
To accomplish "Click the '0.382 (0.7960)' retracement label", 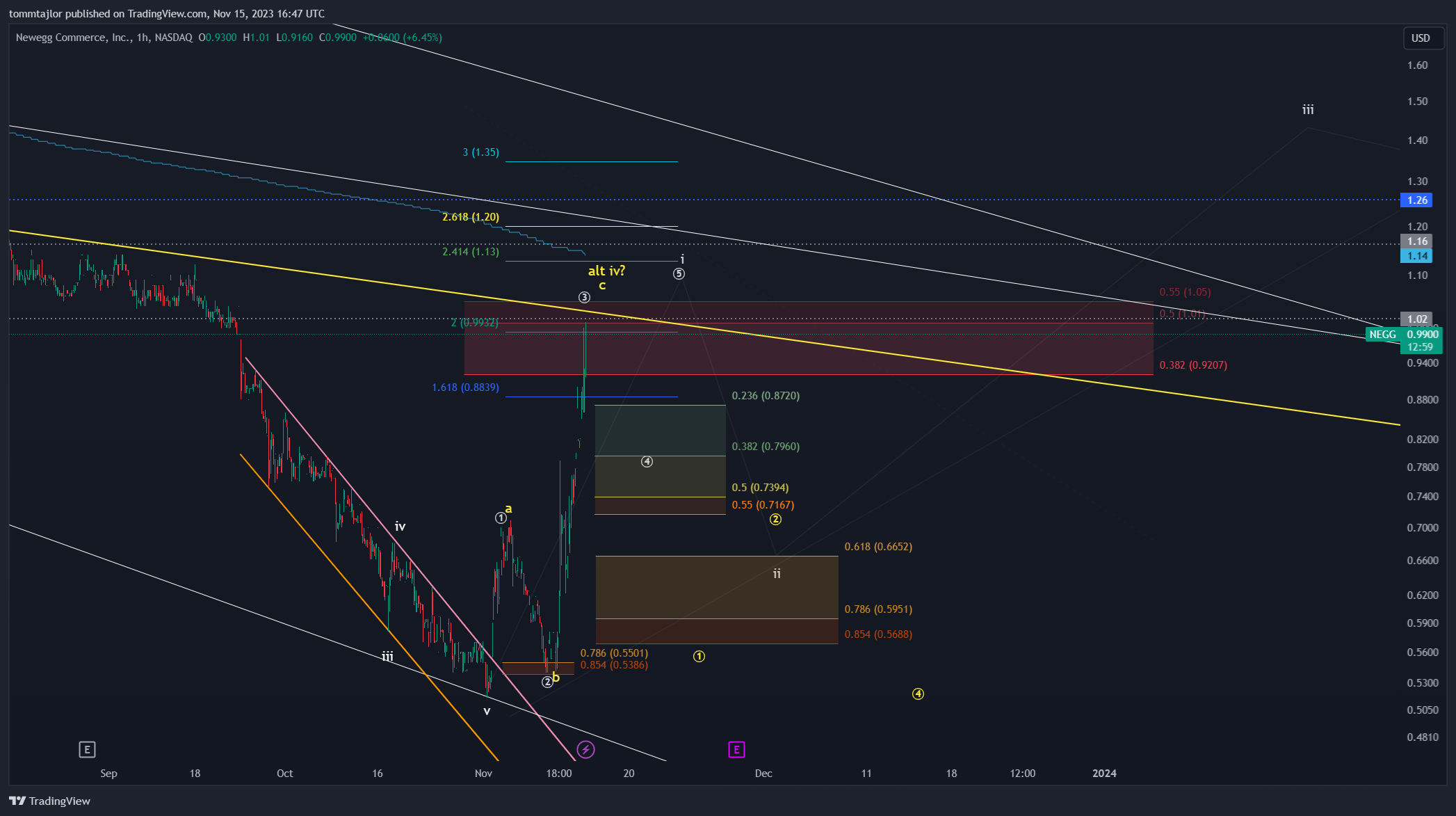I will coord(766,447).
